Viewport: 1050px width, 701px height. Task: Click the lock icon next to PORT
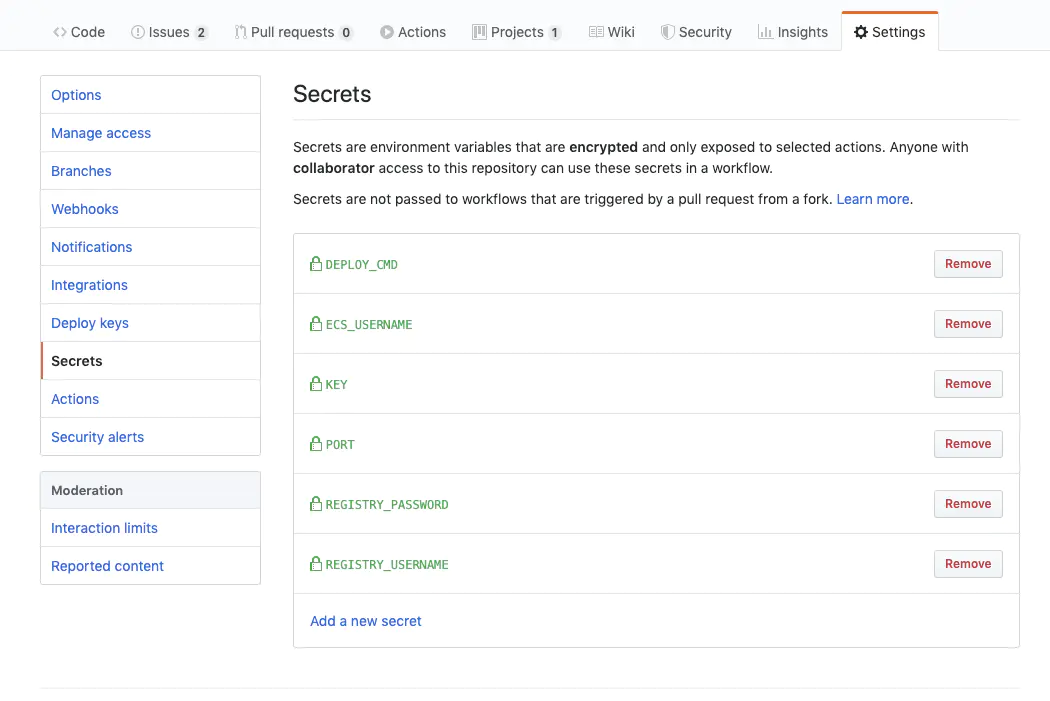pyautogui.click(x=316, y=444)
